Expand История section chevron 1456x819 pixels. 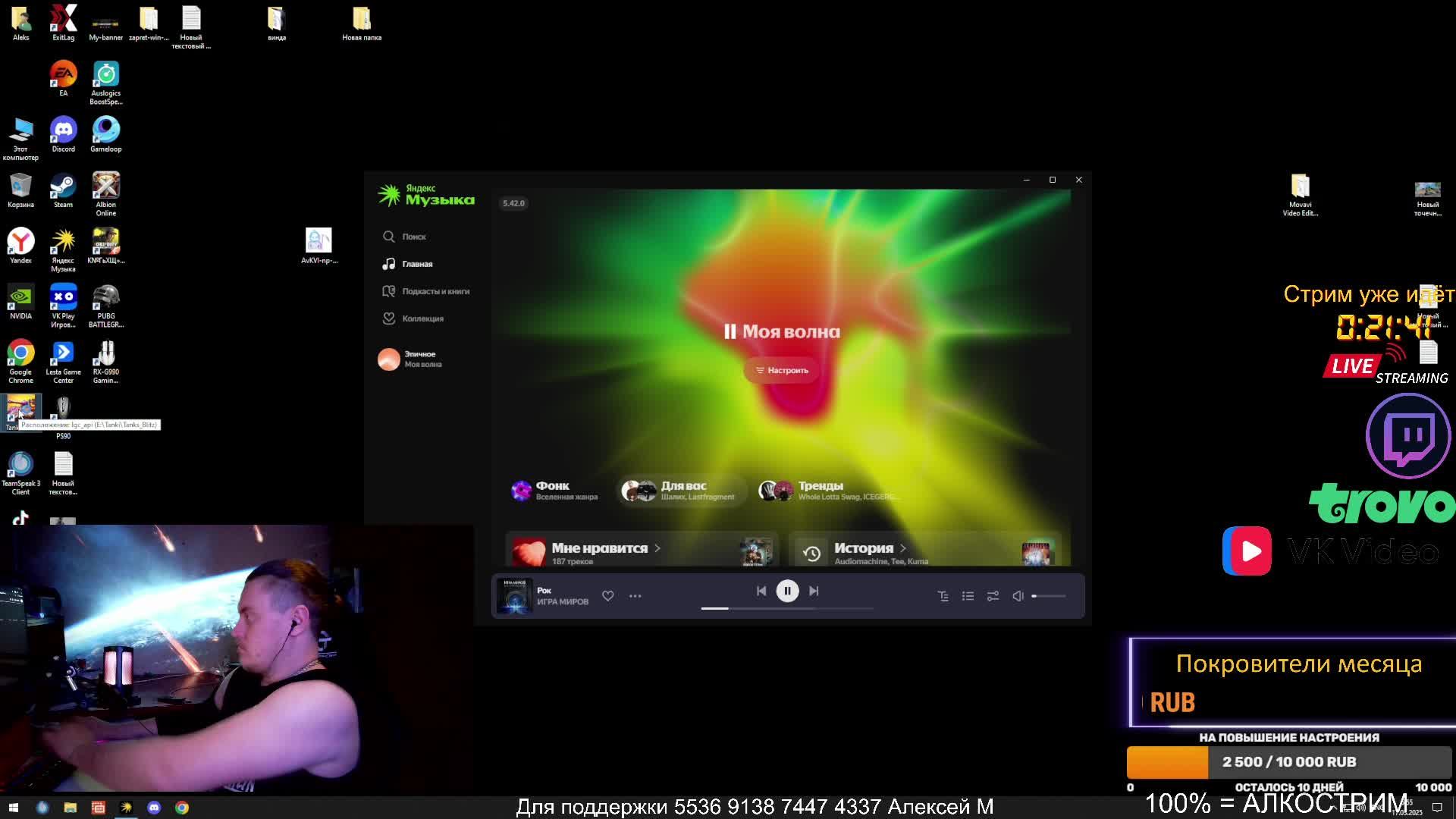coord(903,548)
